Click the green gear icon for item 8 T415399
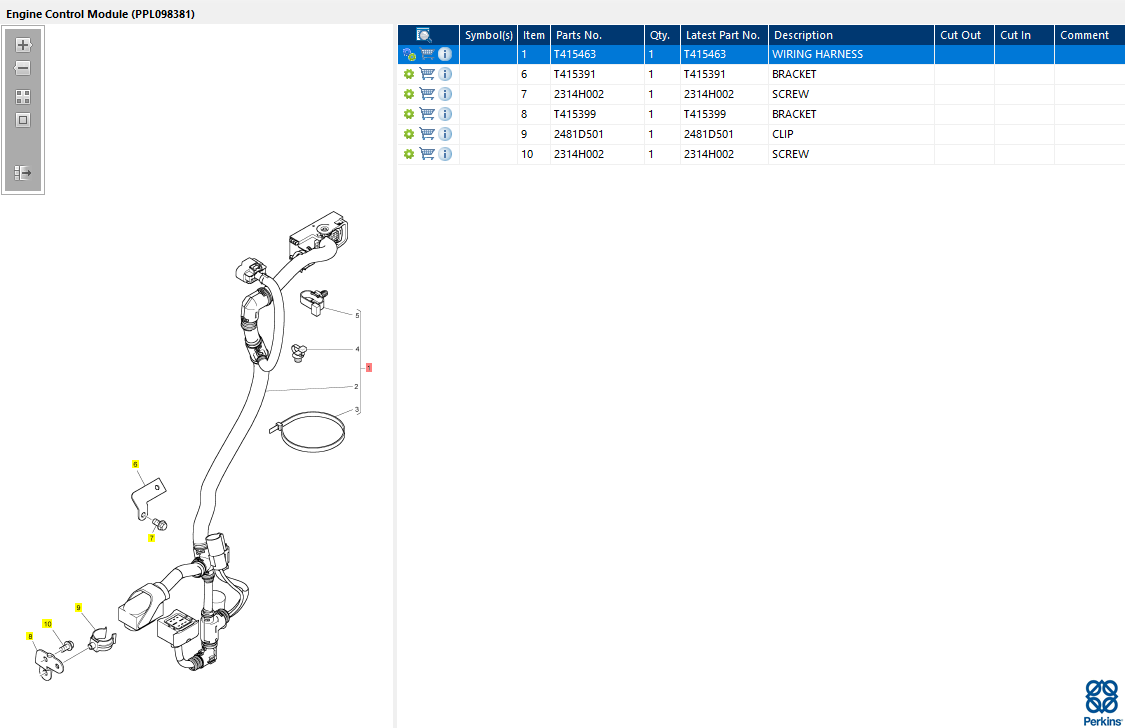This screenshot has height=728, width=1125. [409, 115]
